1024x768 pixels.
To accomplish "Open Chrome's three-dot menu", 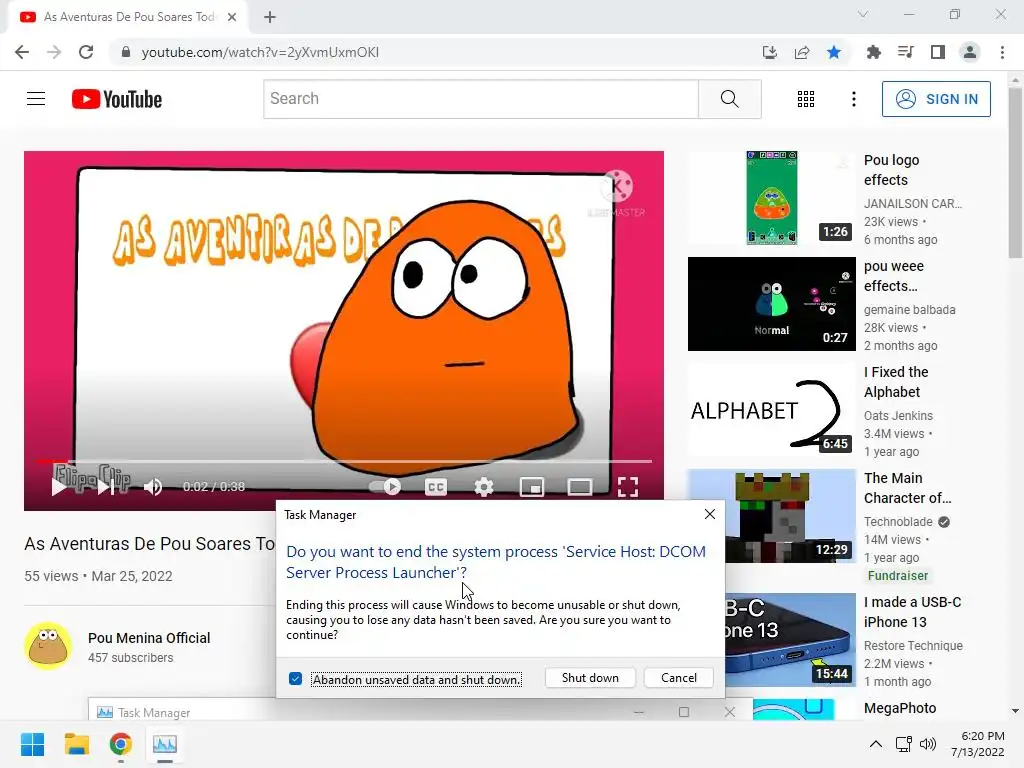I will pos(1002,52).
